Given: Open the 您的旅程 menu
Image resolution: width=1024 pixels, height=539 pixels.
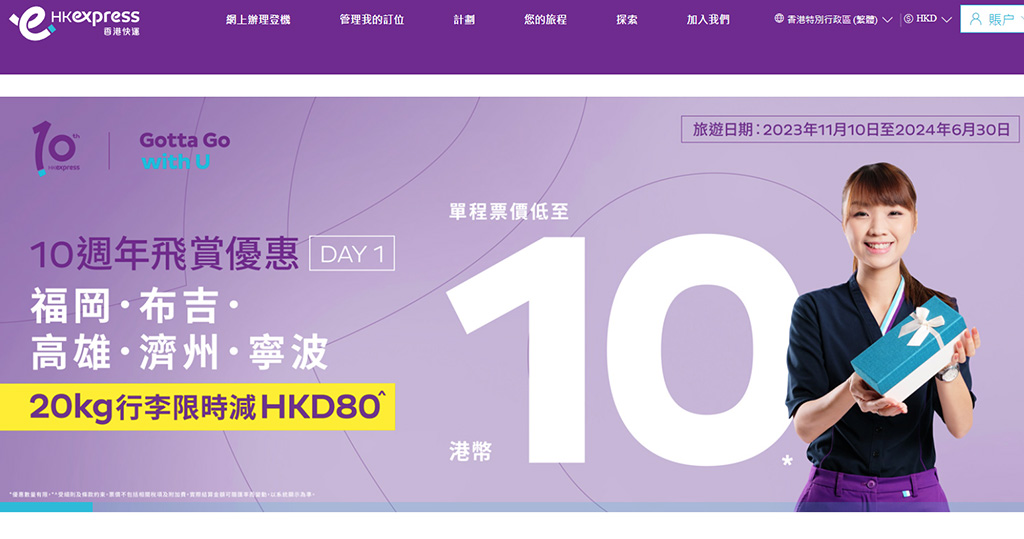Looking at the screenshot, I should [x=545, y=19].
